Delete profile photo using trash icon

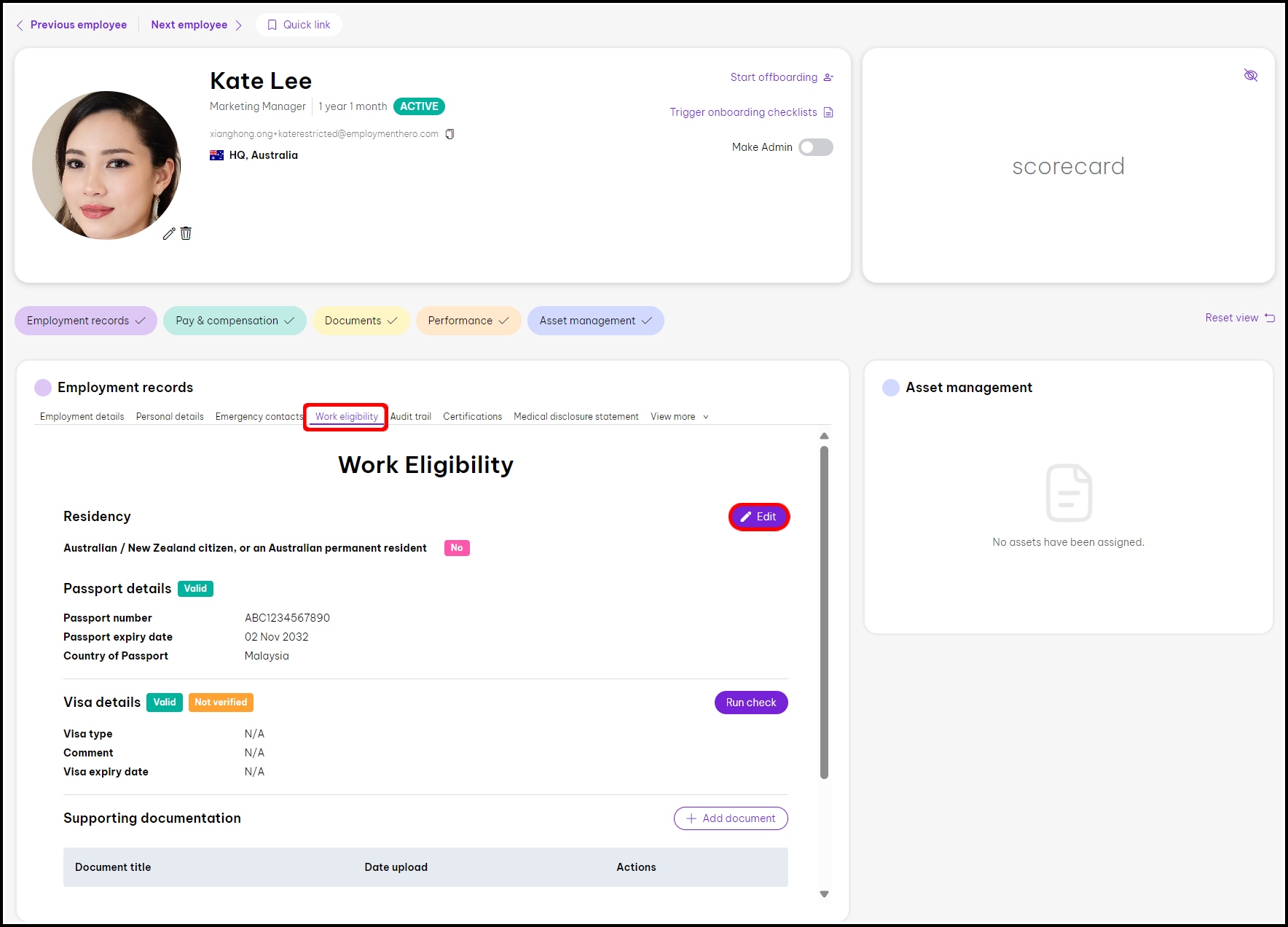coord(186,233)
